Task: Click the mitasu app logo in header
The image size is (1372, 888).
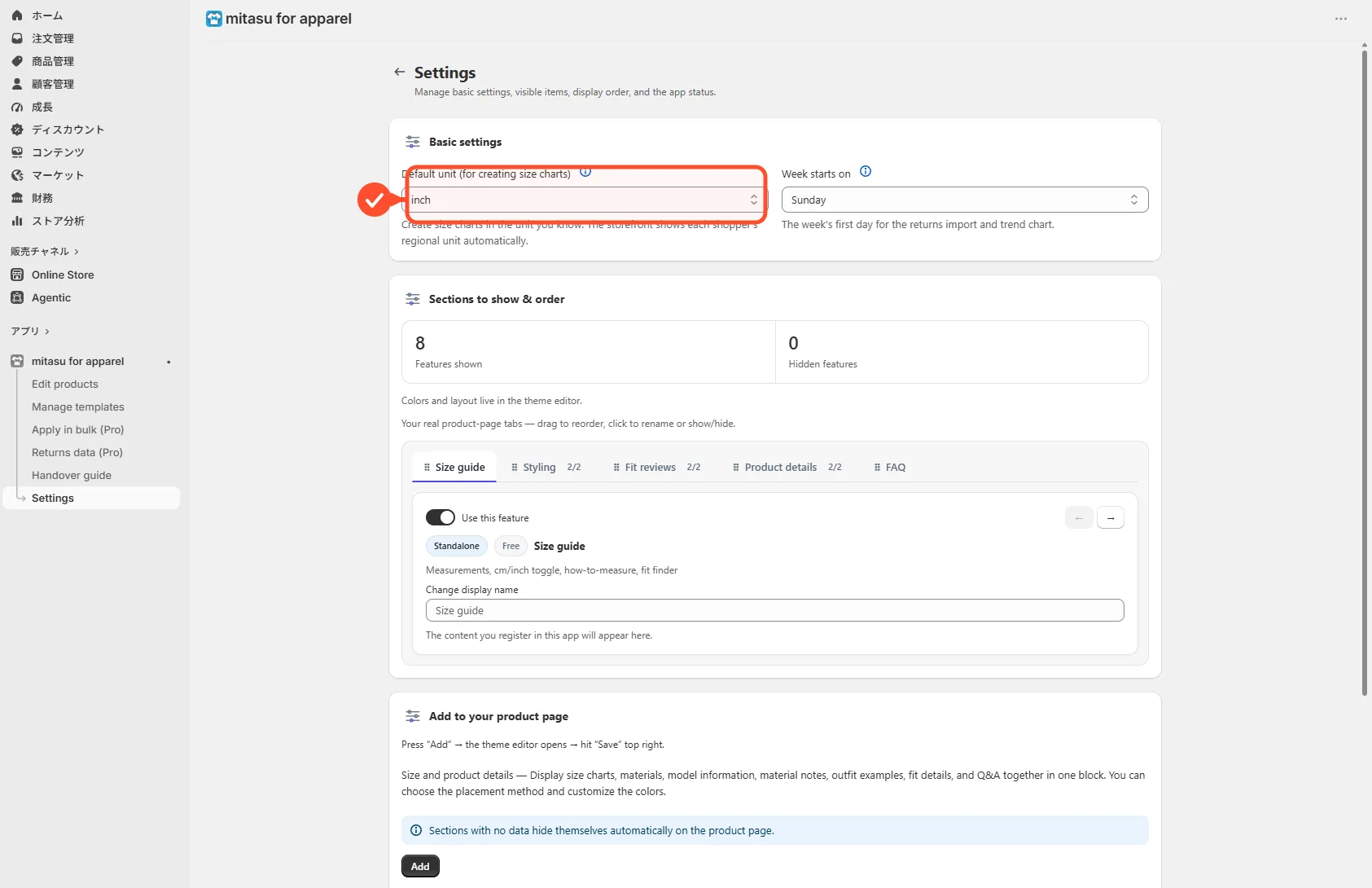Action: 214,19
